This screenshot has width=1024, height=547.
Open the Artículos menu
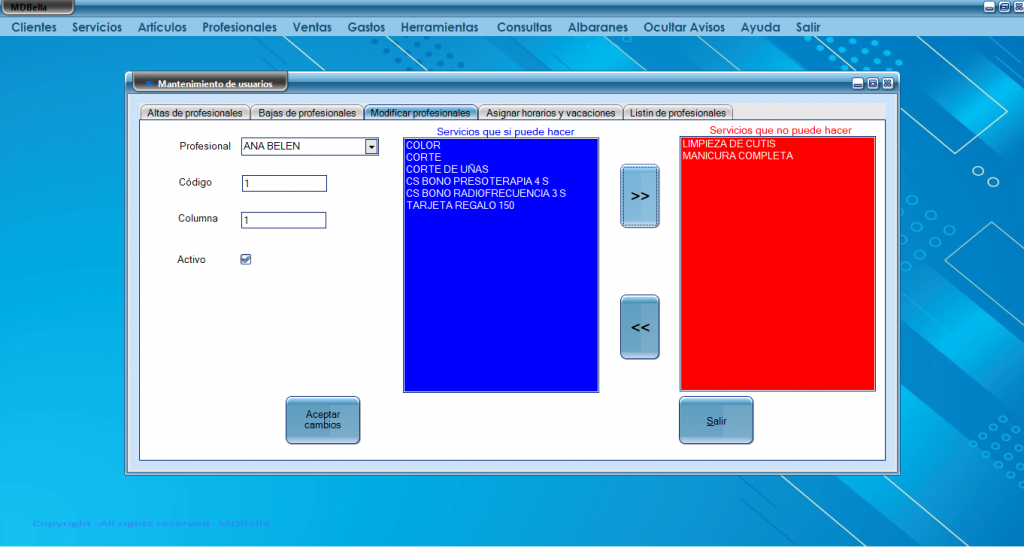pos(162,27)
